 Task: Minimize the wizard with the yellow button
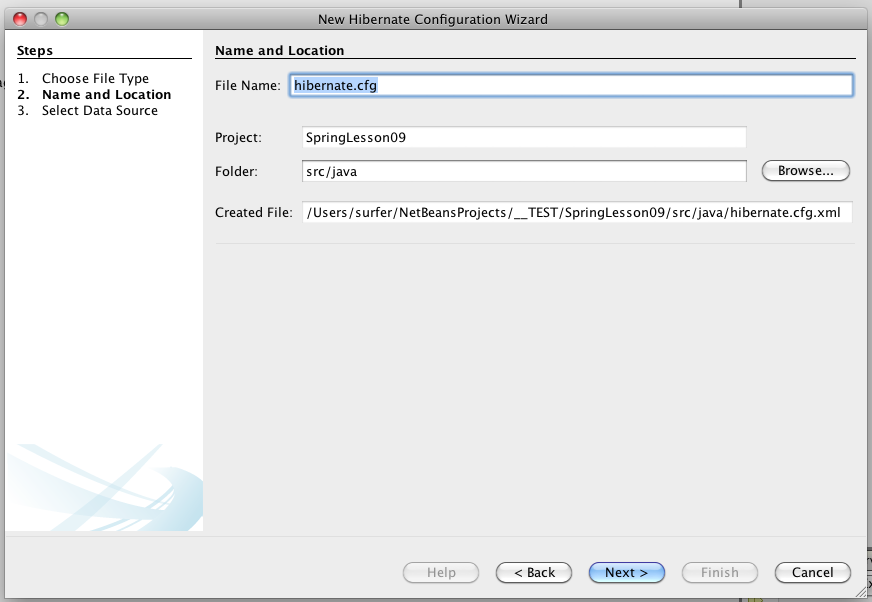point(42,19)
